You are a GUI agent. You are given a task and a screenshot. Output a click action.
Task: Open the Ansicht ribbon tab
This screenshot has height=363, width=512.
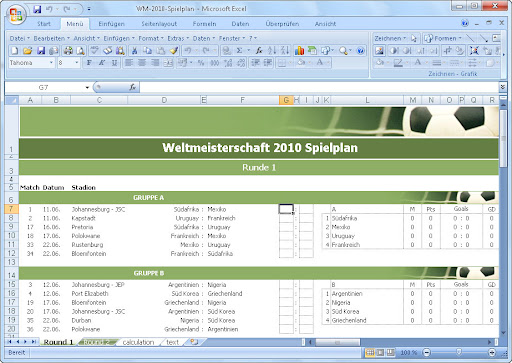click(x=325, y=24)
